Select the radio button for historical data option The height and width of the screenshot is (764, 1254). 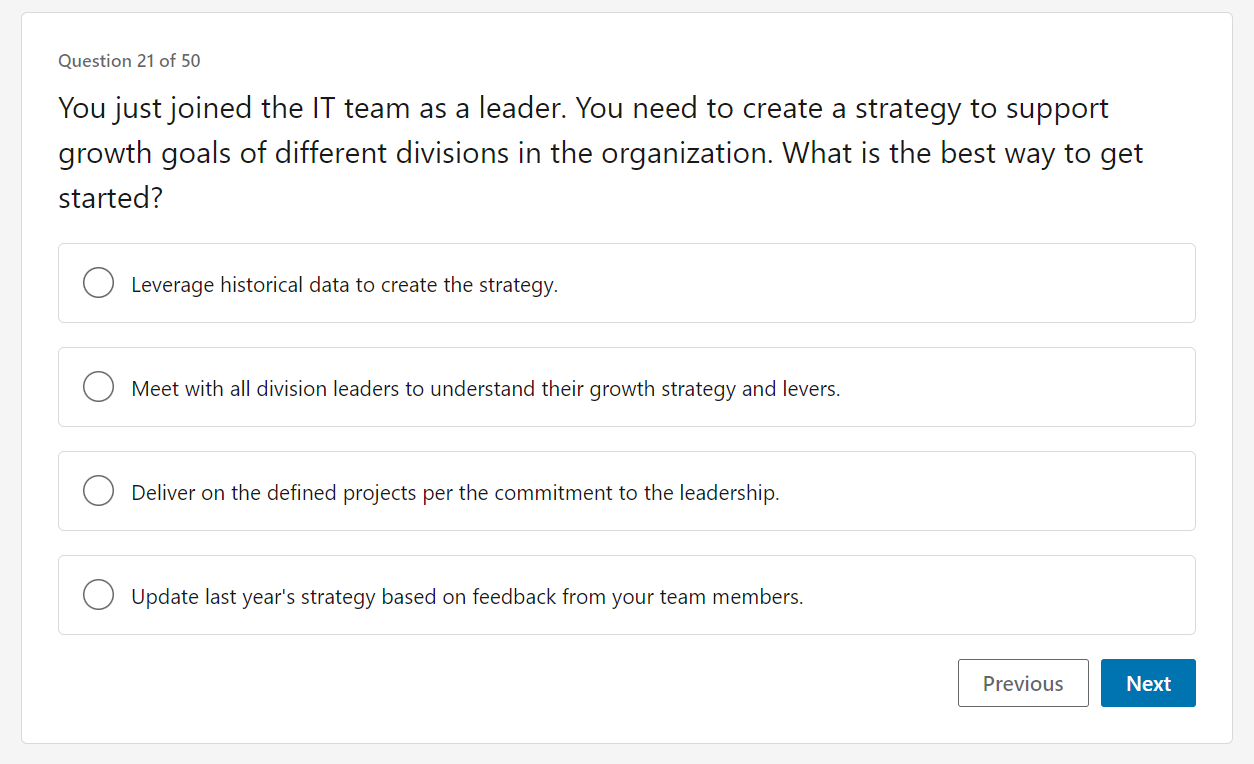pyautogui.click(x=98, y=282)
